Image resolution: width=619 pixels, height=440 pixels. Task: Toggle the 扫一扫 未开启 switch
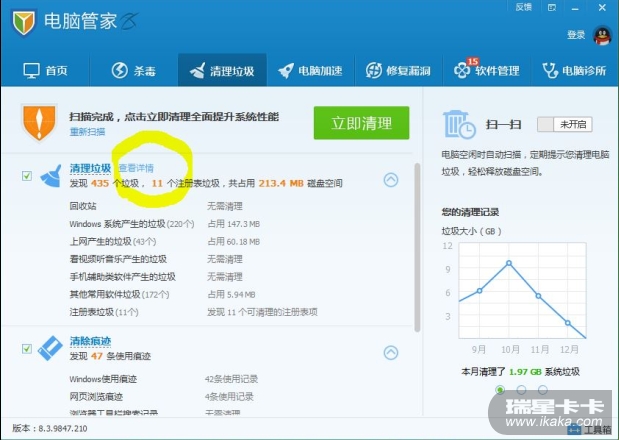point(565,125)
